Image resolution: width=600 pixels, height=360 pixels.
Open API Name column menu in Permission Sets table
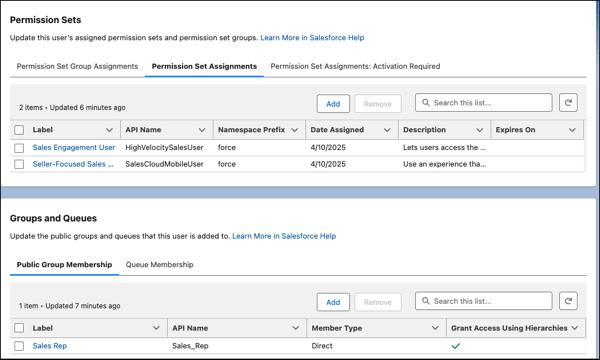[202, 130]
